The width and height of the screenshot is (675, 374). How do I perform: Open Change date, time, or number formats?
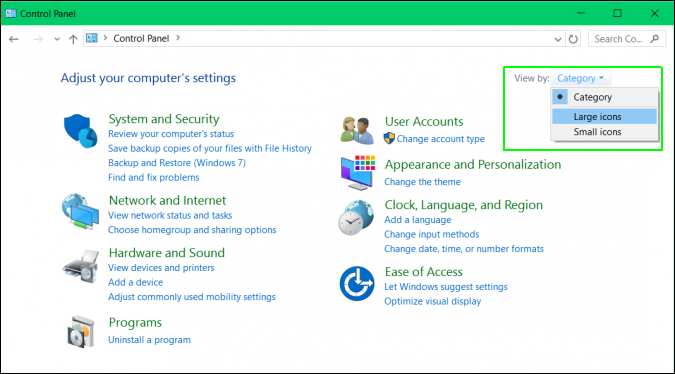pos(464,249)
